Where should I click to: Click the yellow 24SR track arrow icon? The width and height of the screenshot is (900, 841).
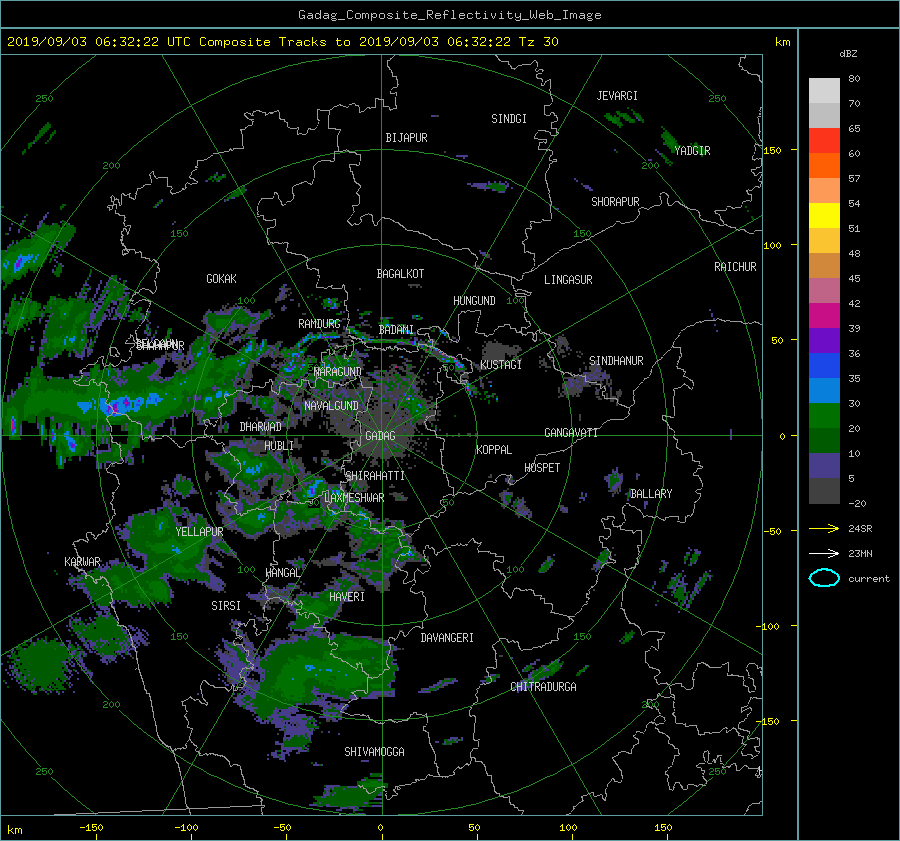[x=824, y=529]
